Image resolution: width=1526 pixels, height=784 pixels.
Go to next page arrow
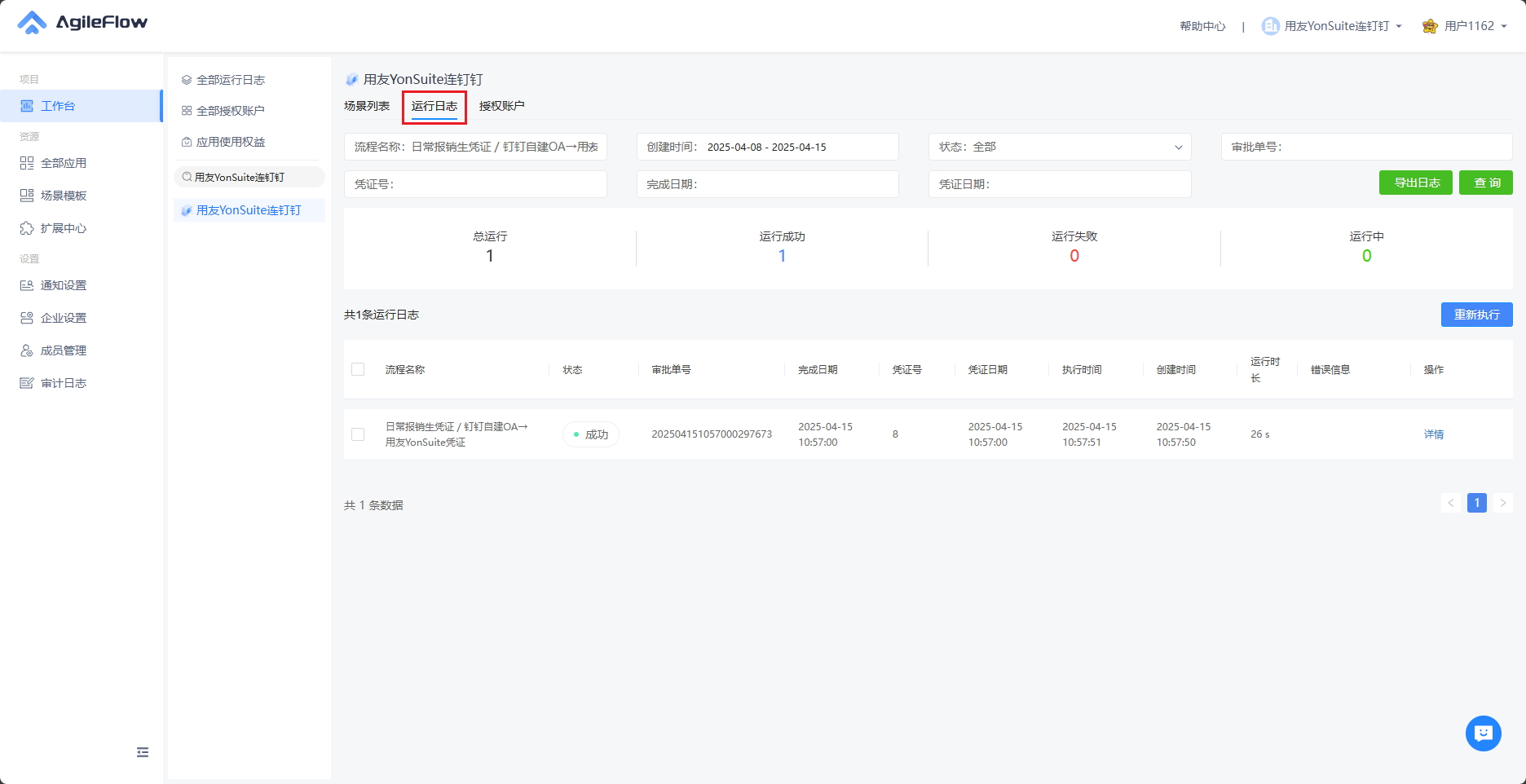(1503, 503)
